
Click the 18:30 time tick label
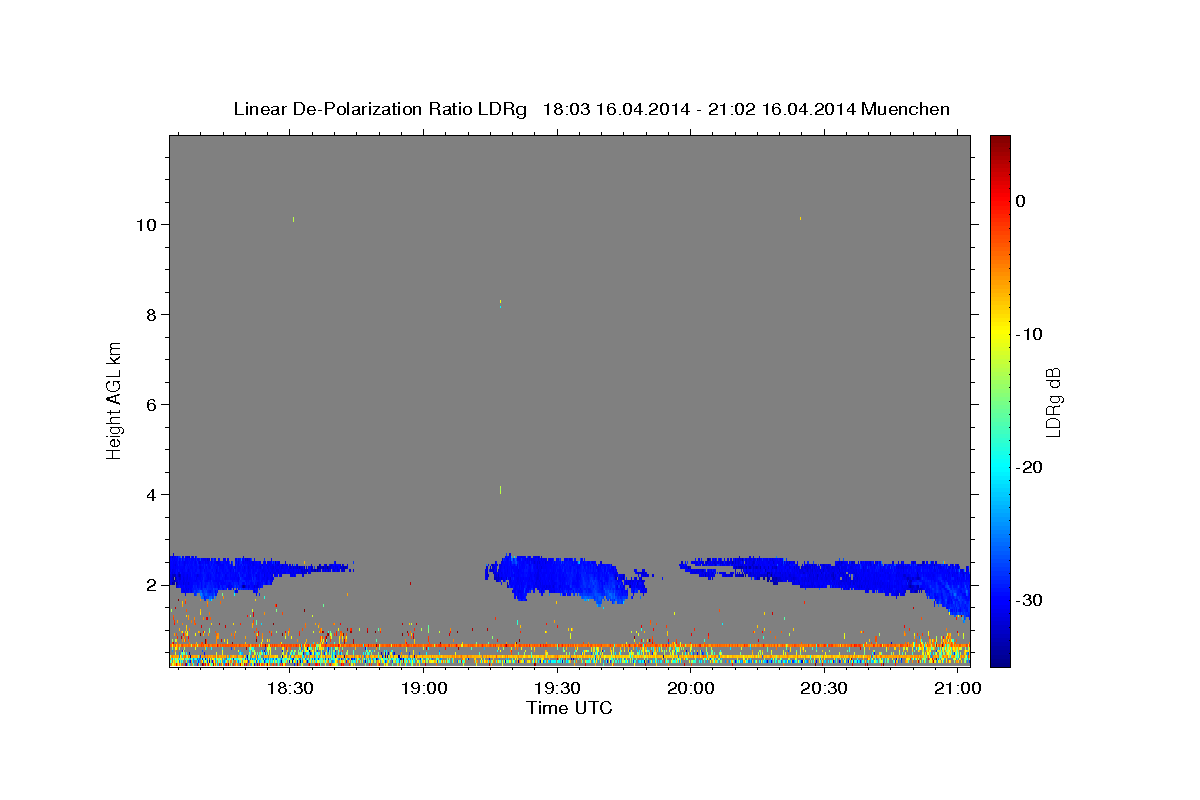click(290, 689)
